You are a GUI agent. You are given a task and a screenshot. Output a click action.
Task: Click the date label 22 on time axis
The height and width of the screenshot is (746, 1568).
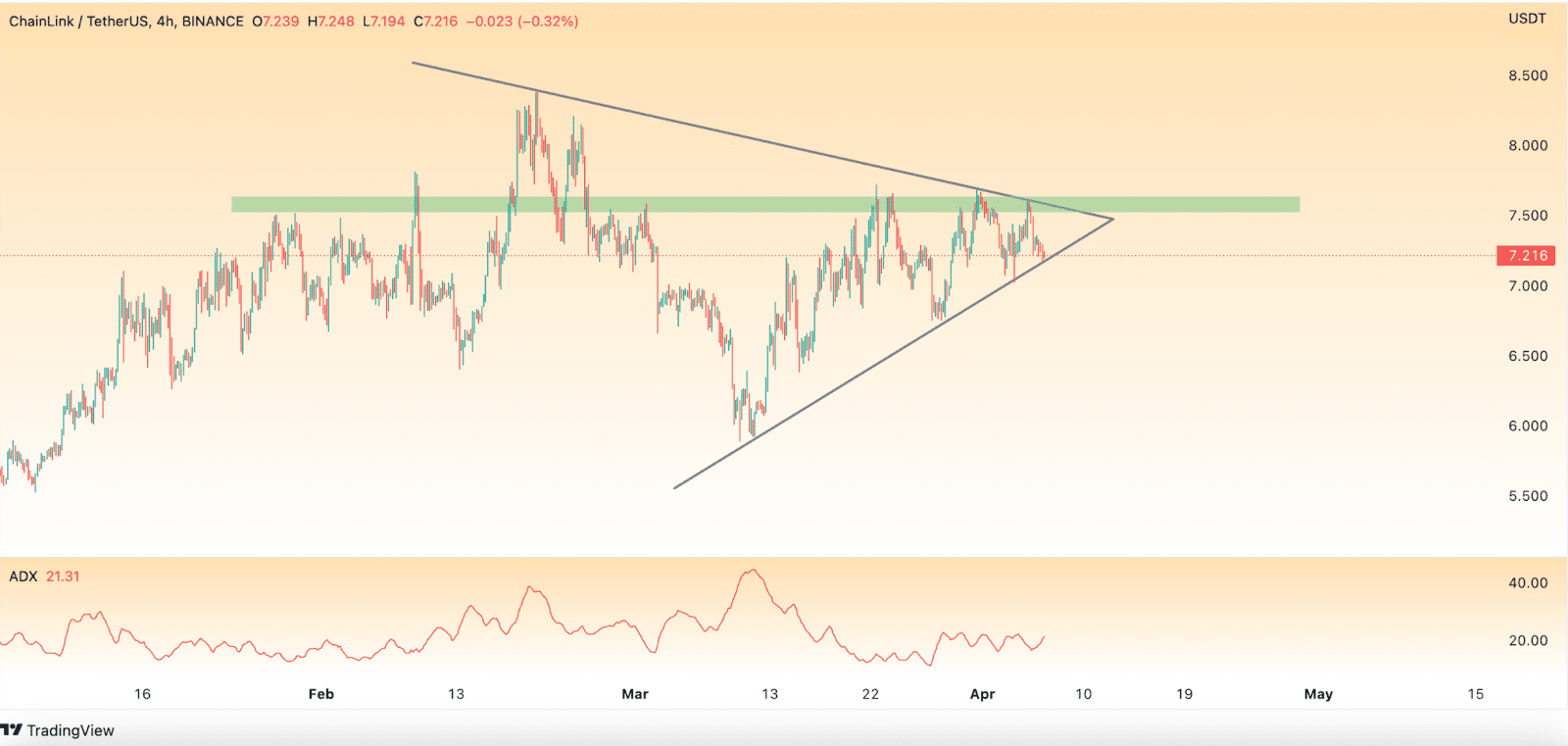tap(870, 694)
